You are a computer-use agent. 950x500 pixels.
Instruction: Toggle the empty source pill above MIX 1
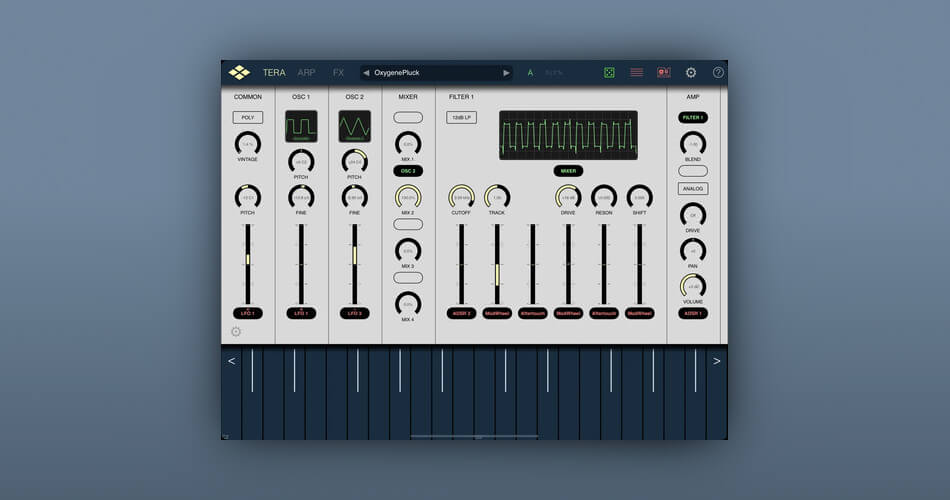(x=408, y=118)
